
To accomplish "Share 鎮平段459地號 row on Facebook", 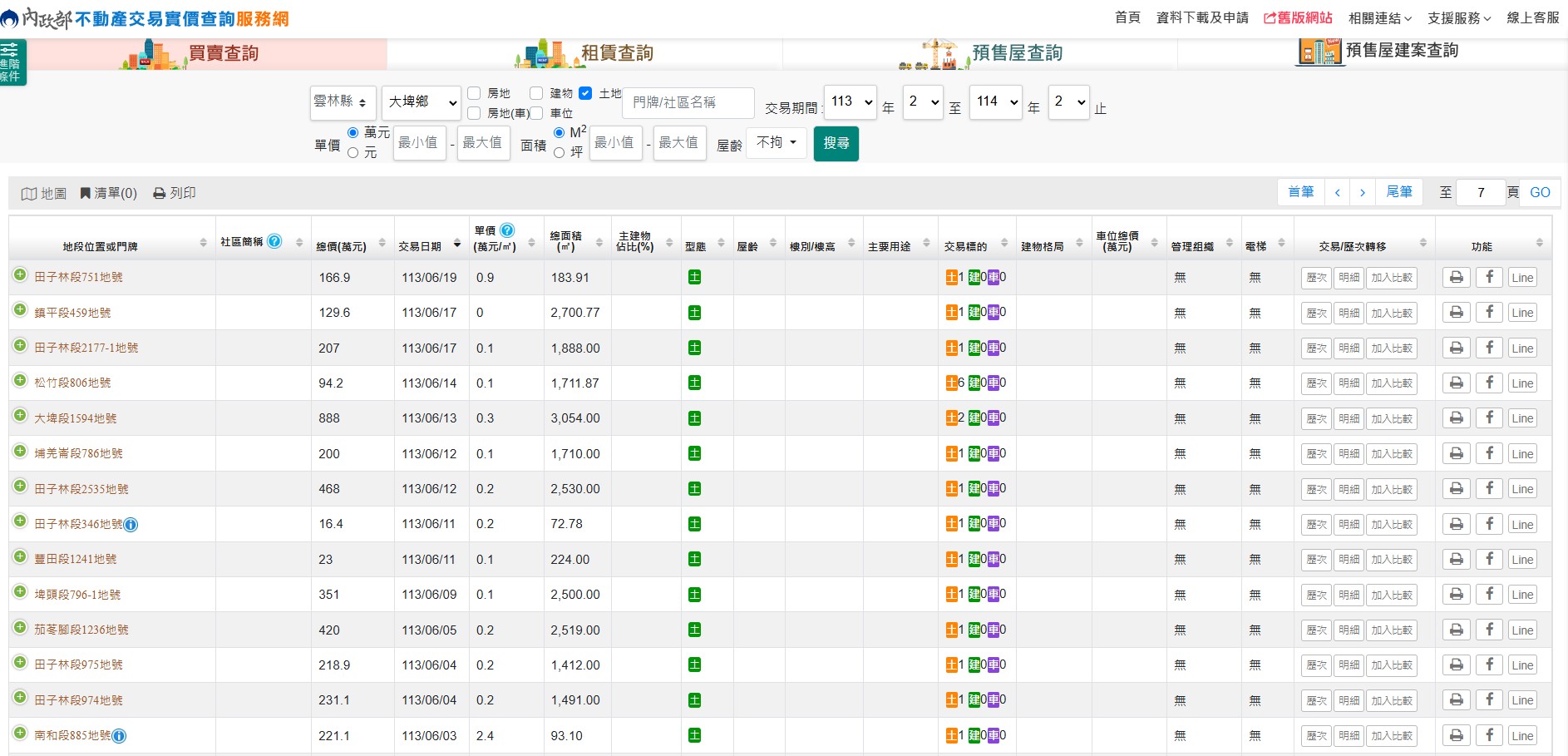I will (1489, 313).
